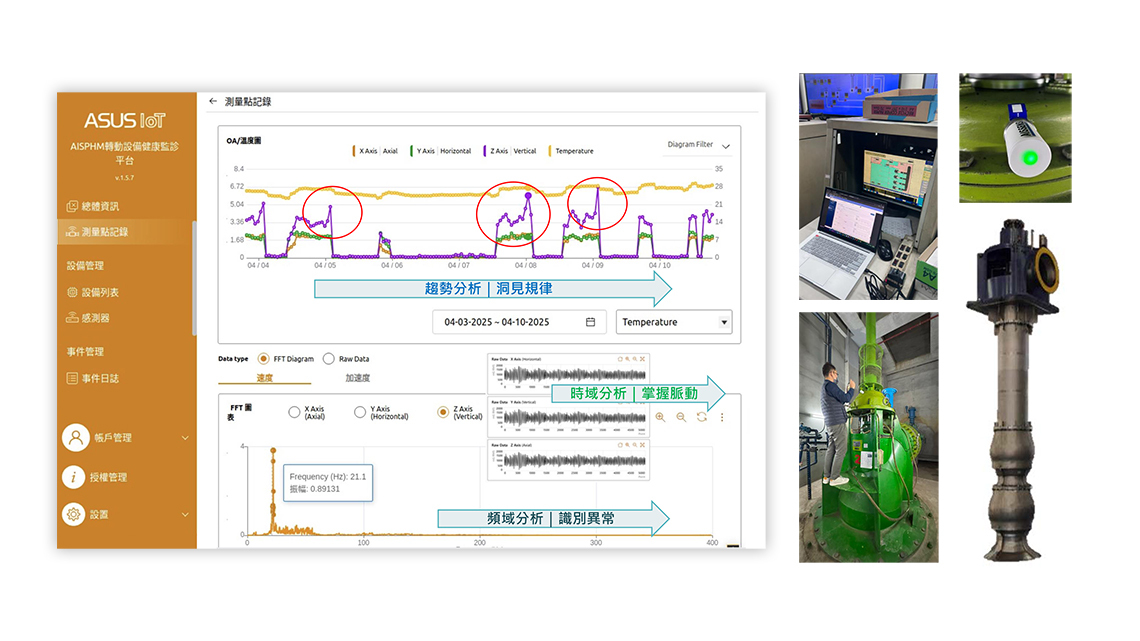Open 設備列表 in the sidebar

pyautogui.click(x=99, y=292)
